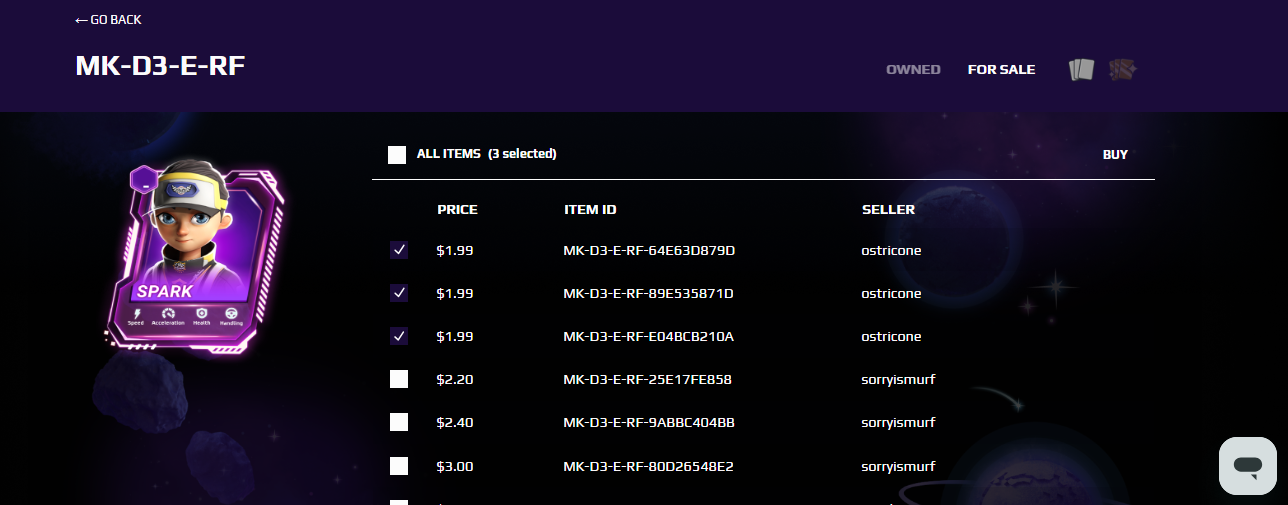The image size is (1288, 505).
Task: Click the $1.99 price on the 64E63D879D row
Action: coord(455,250)
